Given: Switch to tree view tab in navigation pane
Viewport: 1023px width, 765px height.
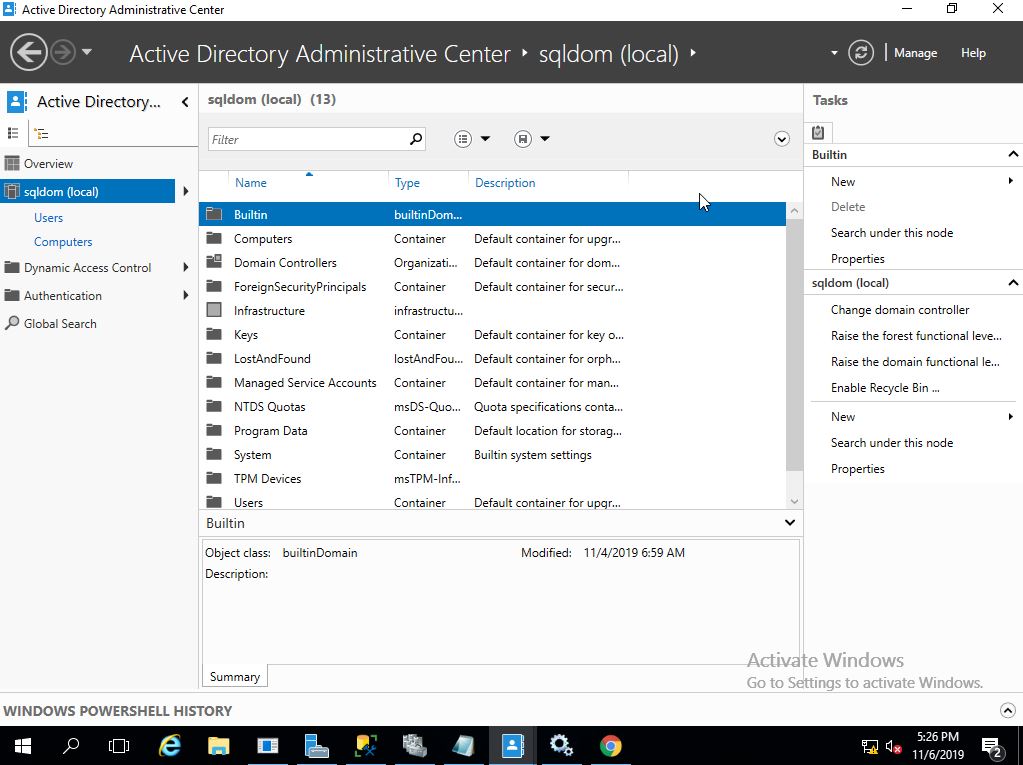Looking at the screenshot, I should [42, 134].
